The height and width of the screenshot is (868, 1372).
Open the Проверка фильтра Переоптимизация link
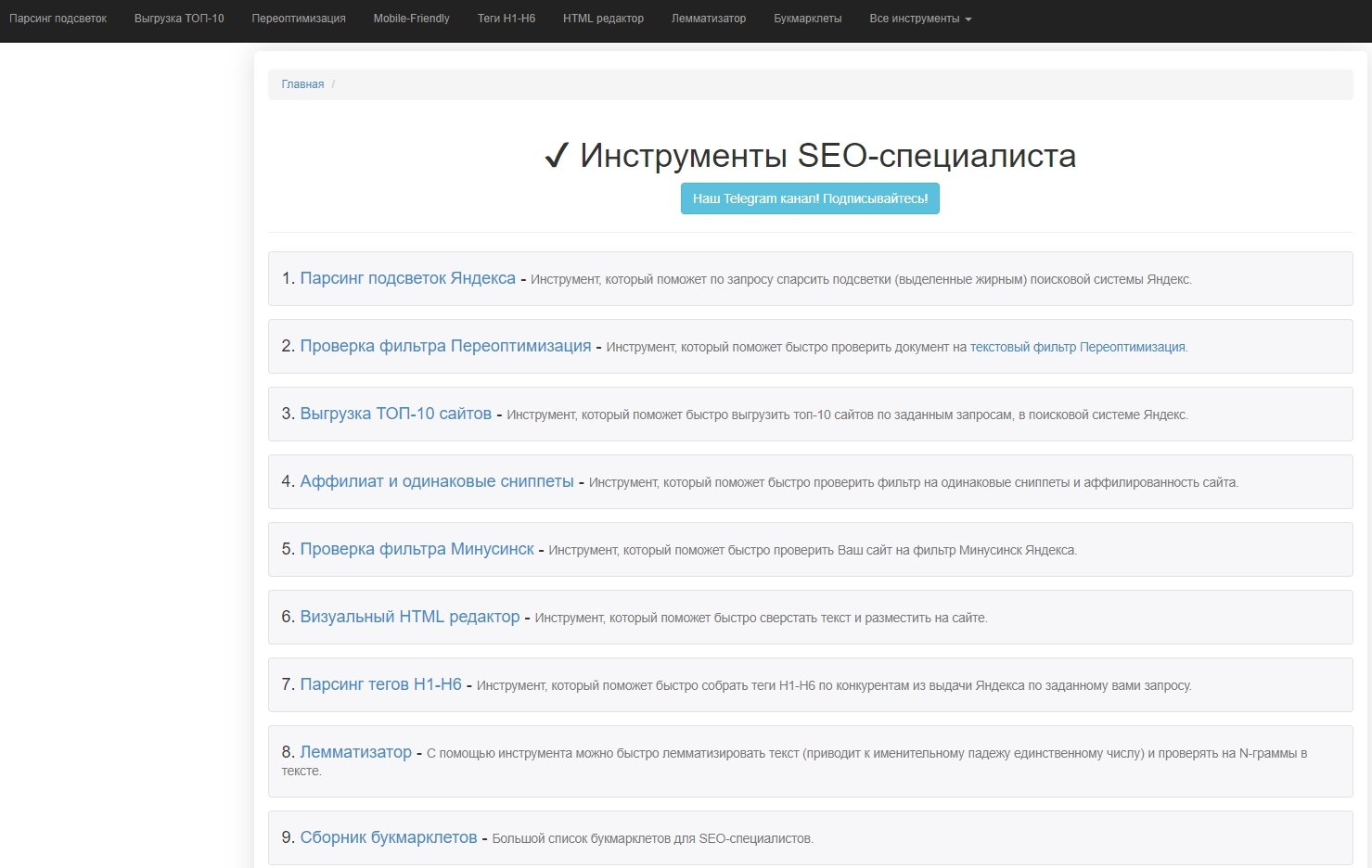[445, 346]
